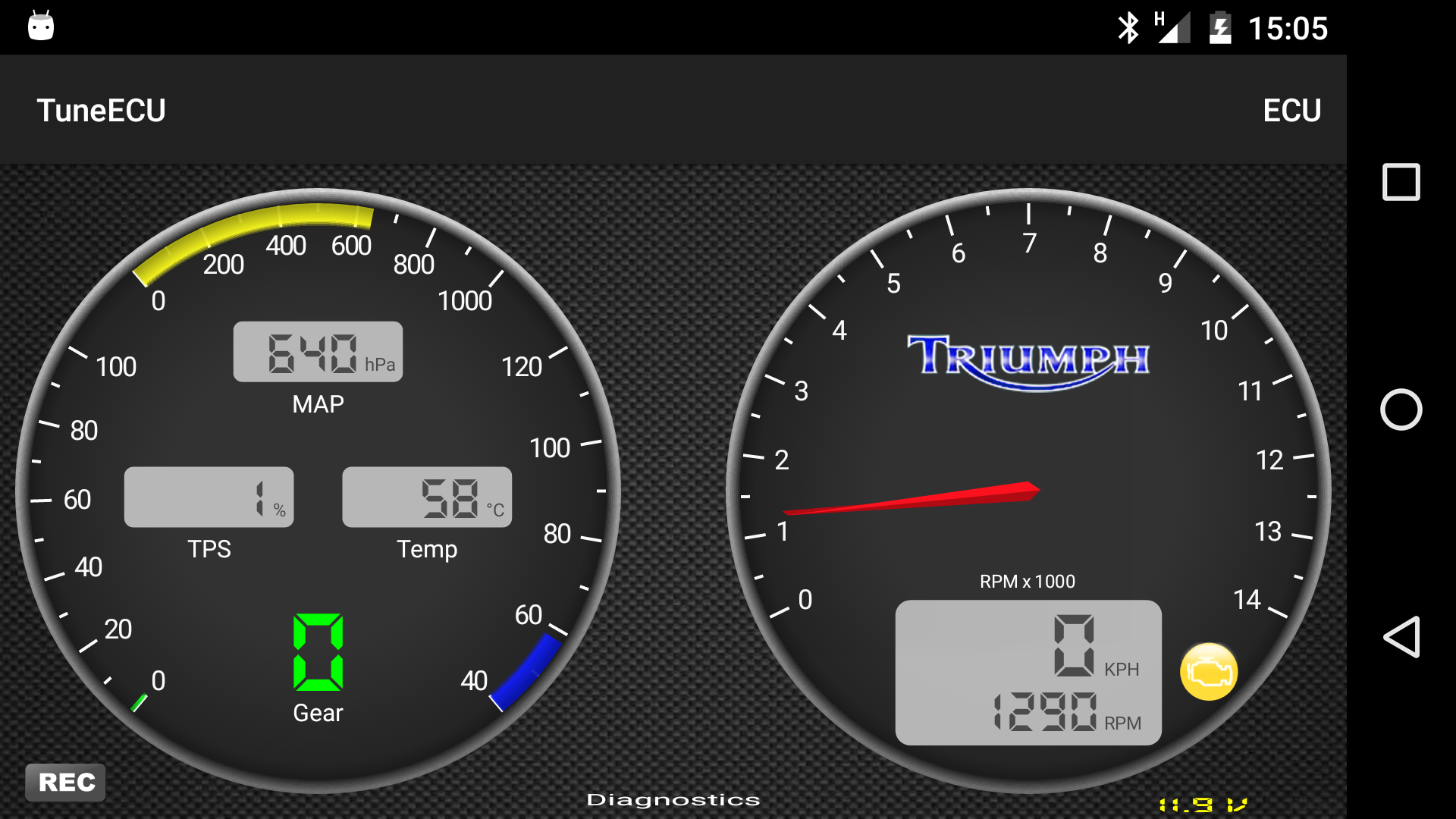
Task: Open recent apps square button
Action: coord(1401,182)
